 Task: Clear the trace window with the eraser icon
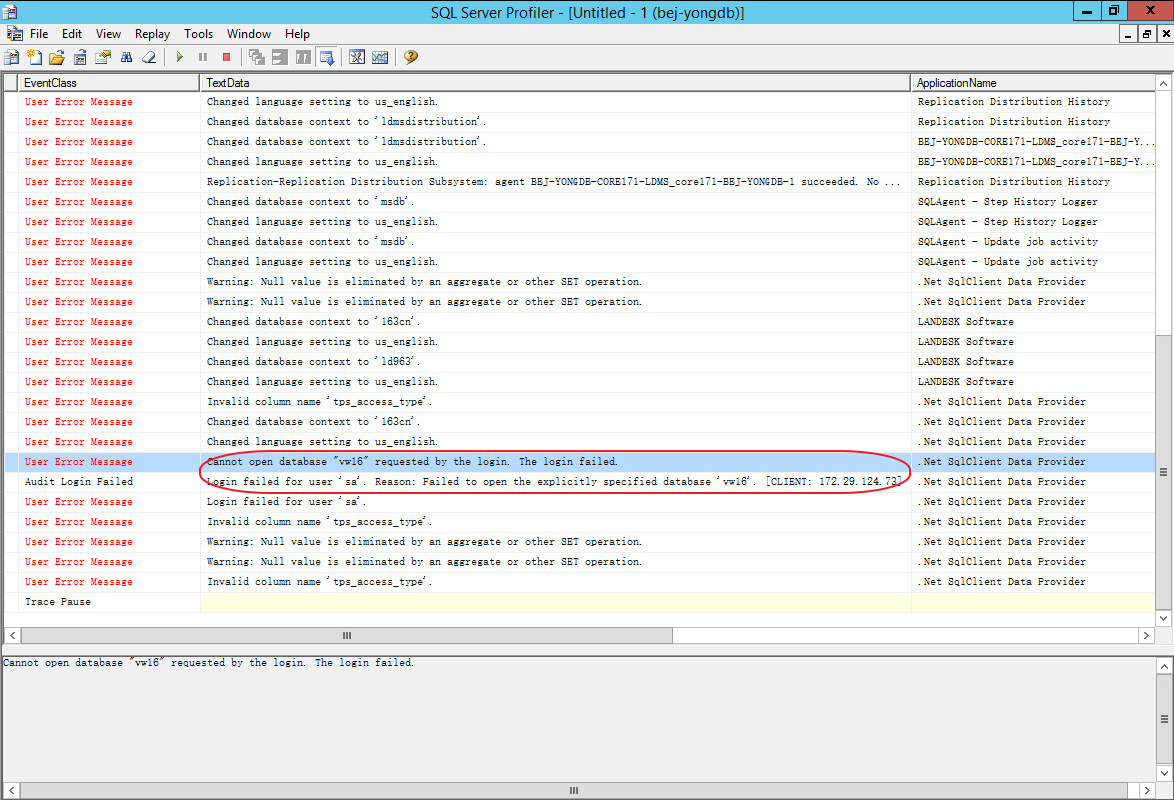[x=149, y=57]
